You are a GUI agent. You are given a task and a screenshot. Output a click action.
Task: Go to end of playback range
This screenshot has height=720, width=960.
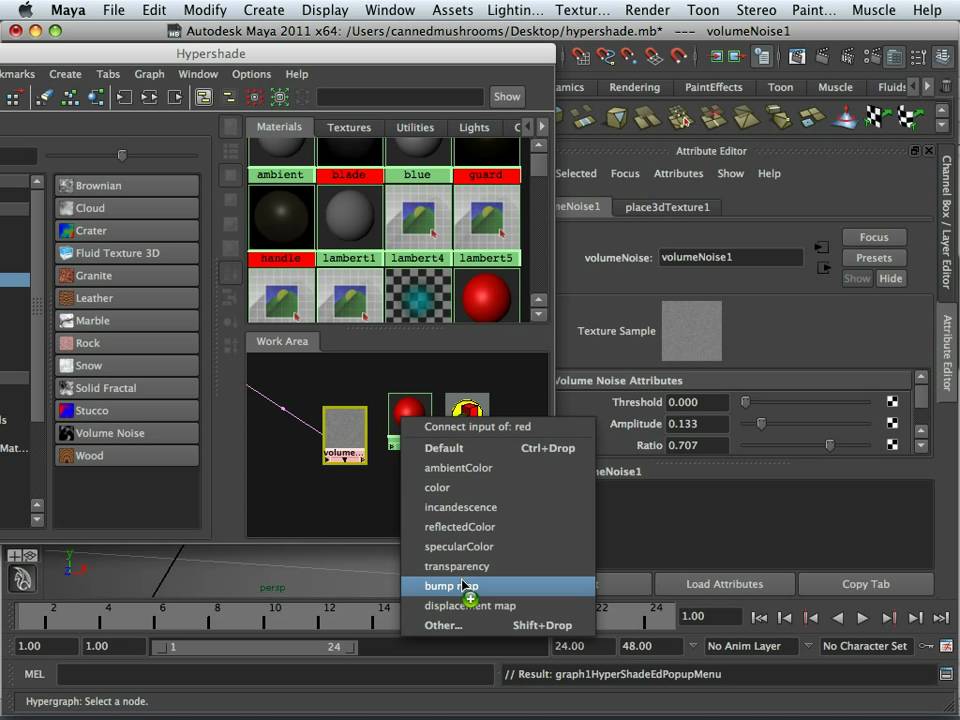[940, 618]
